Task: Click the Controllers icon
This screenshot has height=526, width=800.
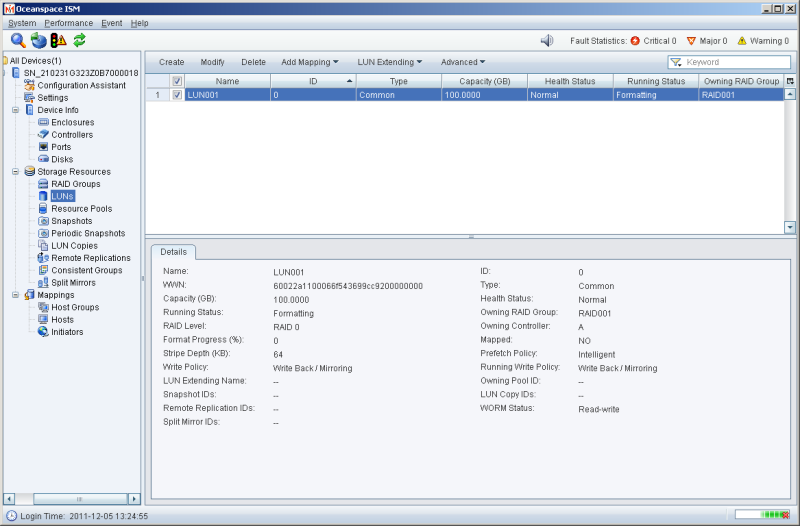Action: [x=43, y=135]
